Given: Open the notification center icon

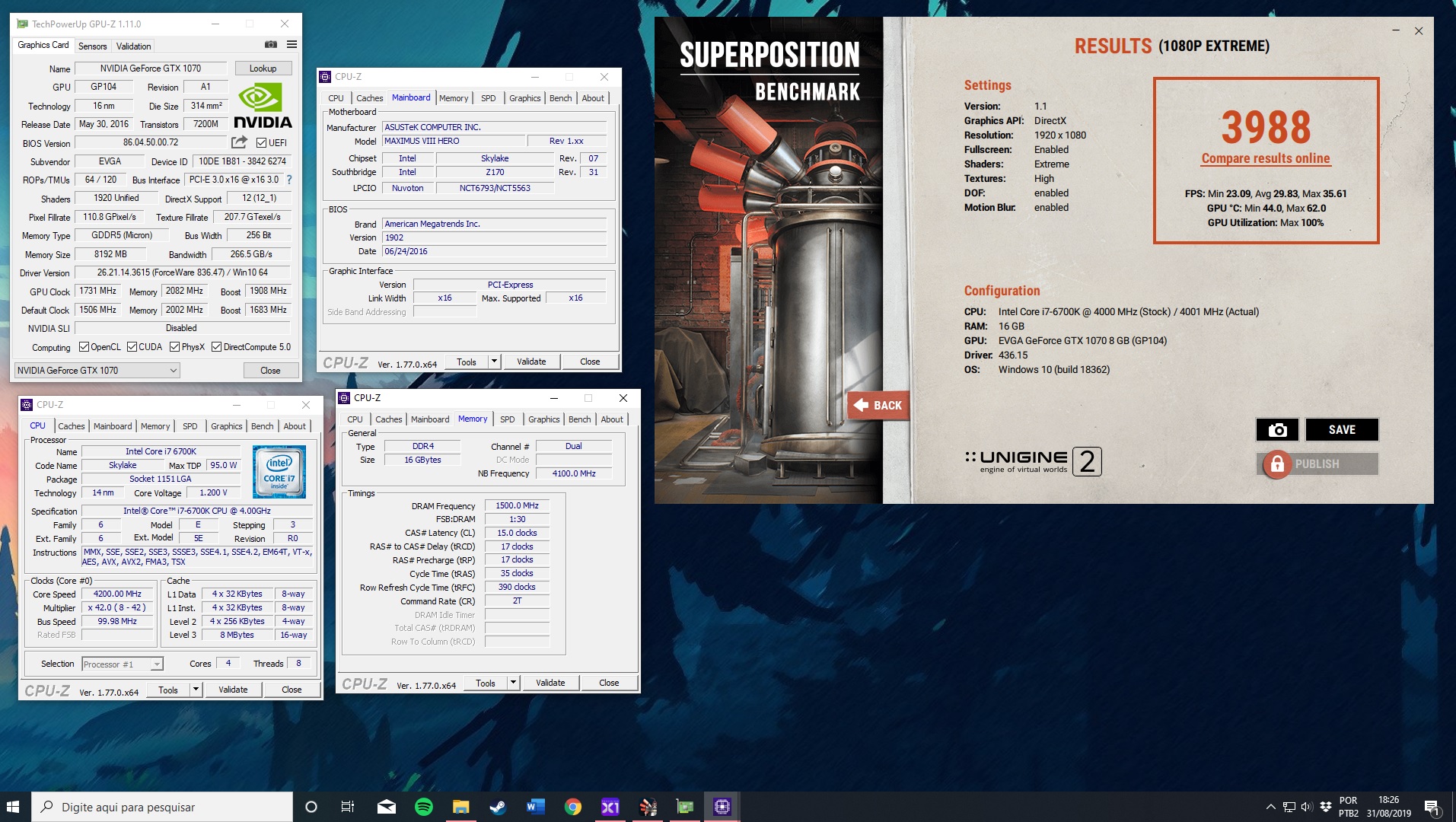Looking at the screenshot, I should pyautogui.click(x=1432, y=807).
